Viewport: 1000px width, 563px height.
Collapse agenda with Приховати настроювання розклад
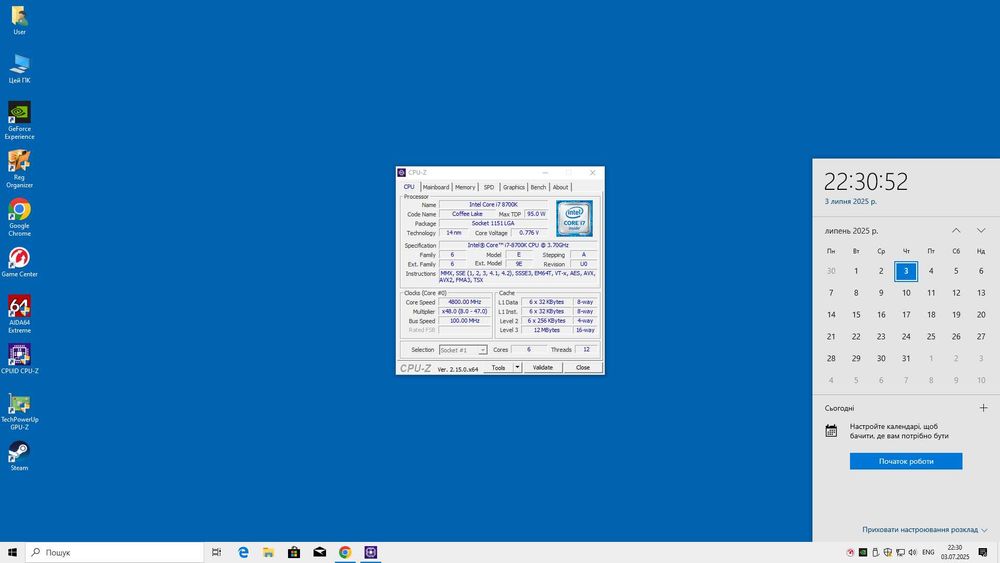(x=925, y=530)
